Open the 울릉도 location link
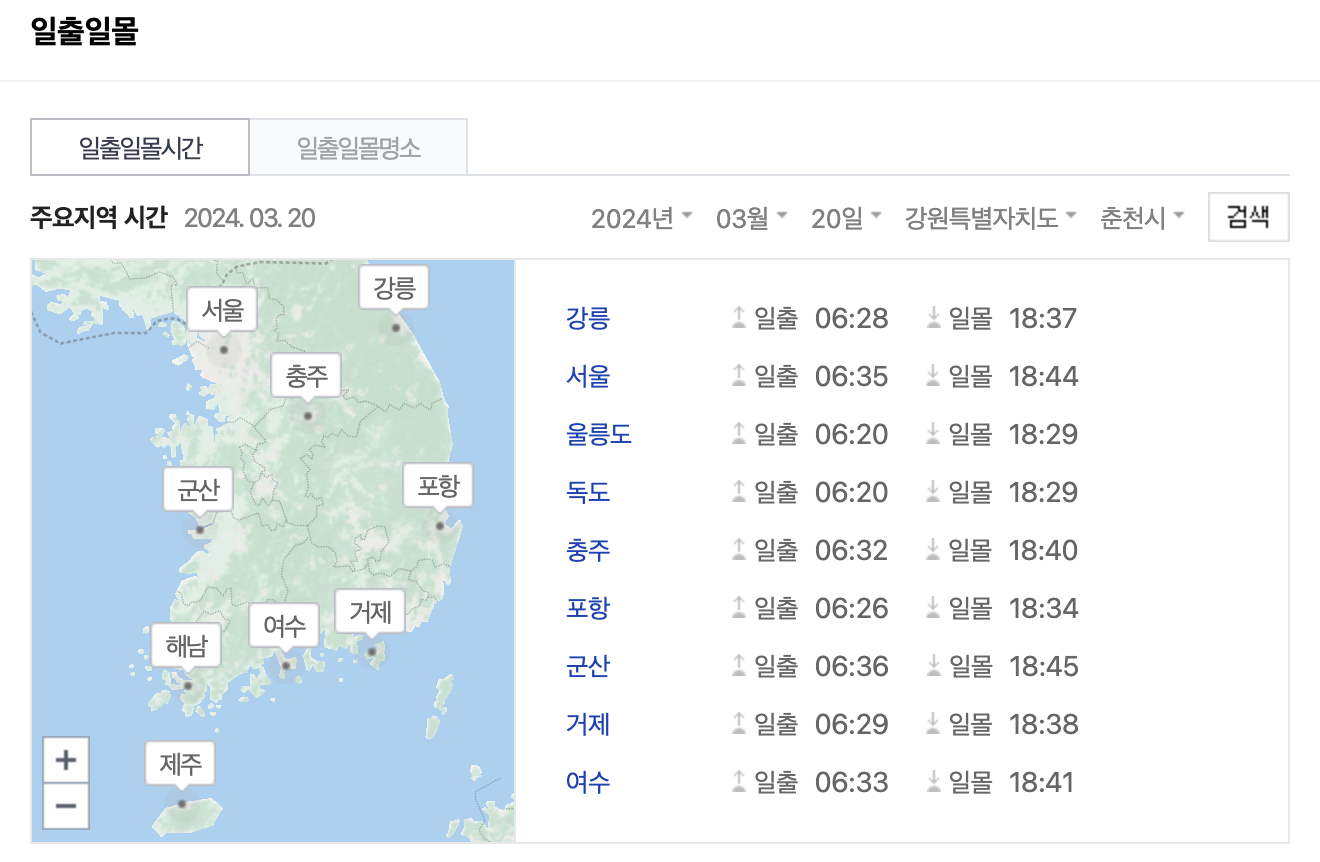The width and height of the screenshot is (1320, 862). pos(598,433)
